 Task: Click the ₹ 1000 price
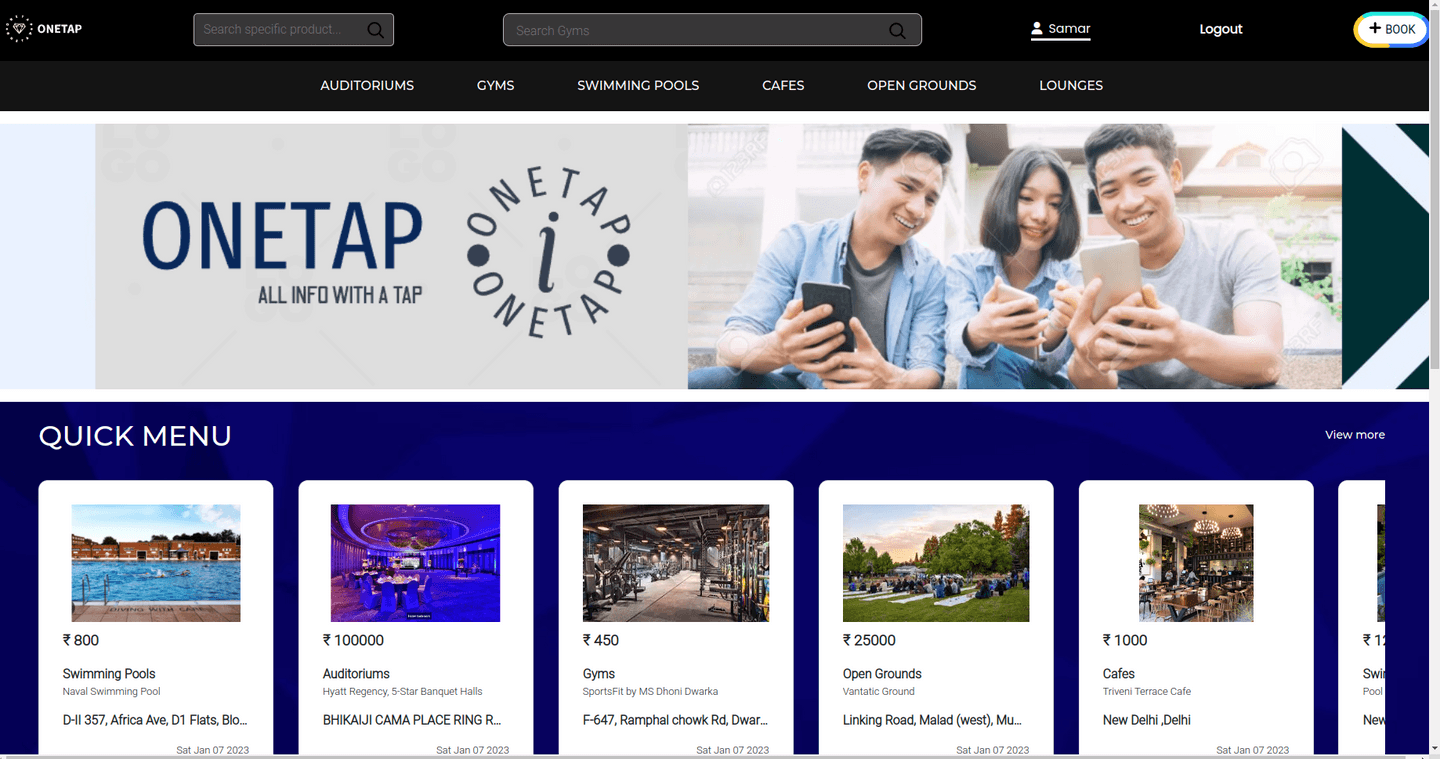pyautogui.click(x=1125, y=640)
